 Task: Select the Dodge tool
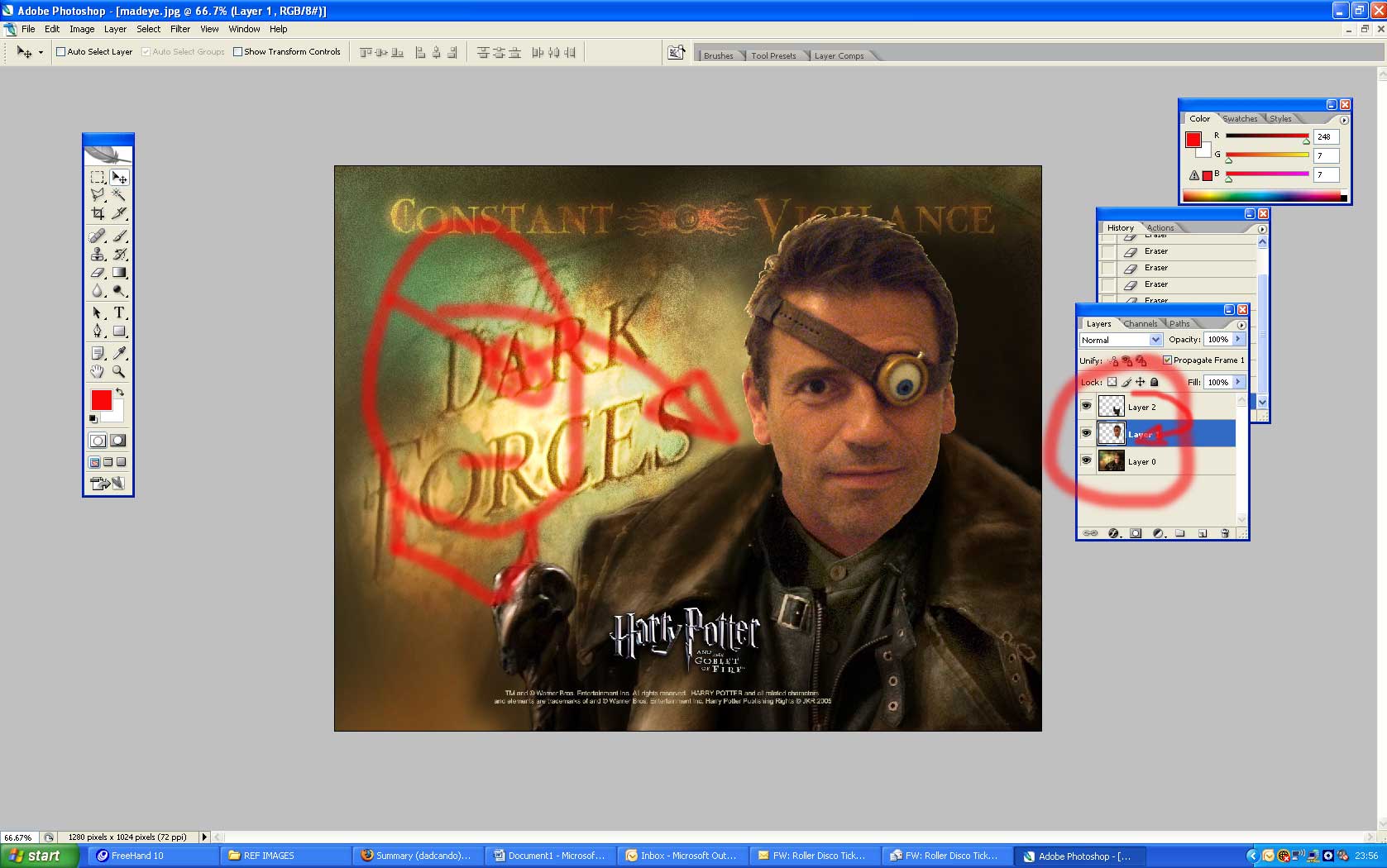coord(119,290)
